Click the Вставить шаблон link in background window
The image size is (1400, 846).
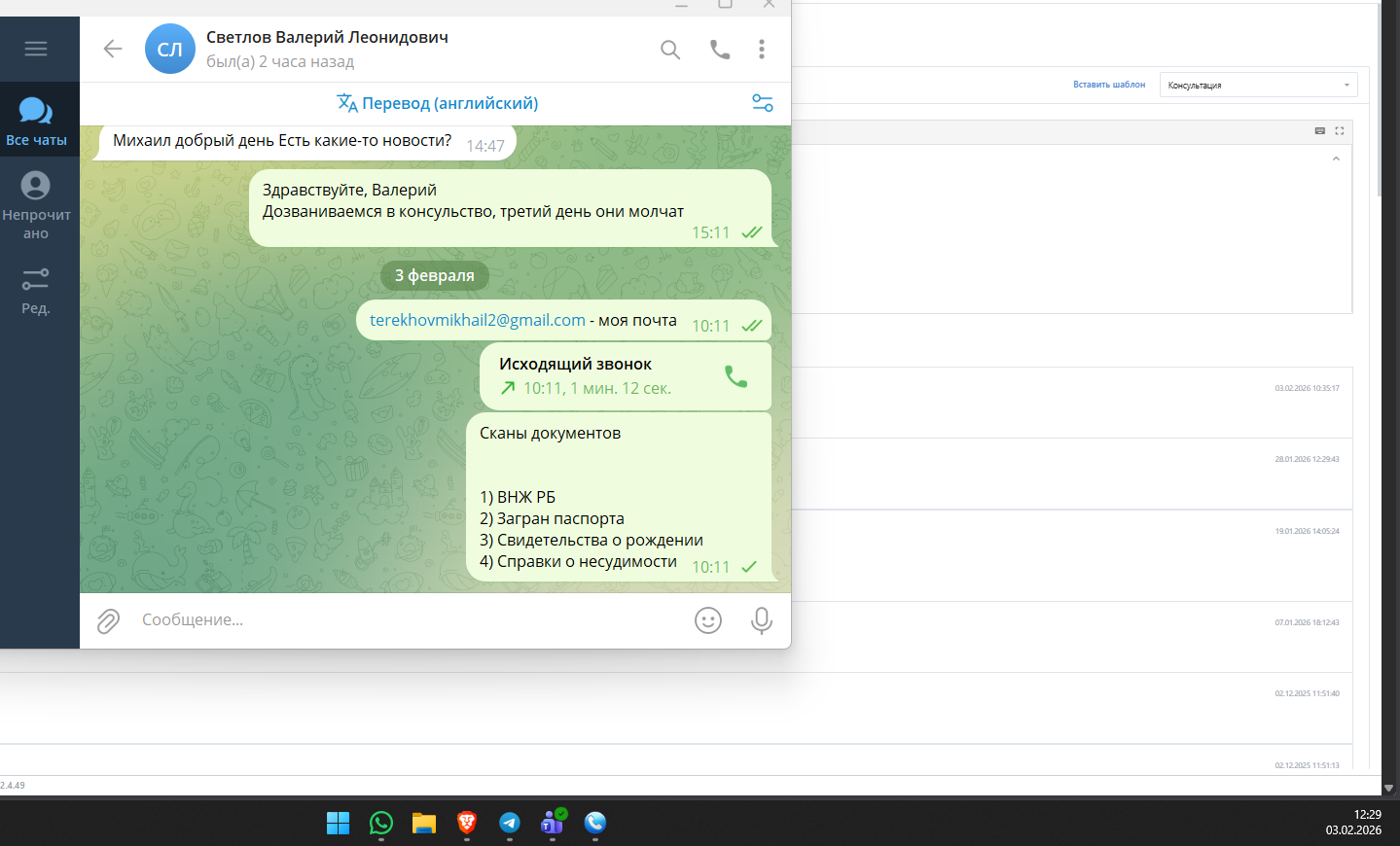(1109, 85)
